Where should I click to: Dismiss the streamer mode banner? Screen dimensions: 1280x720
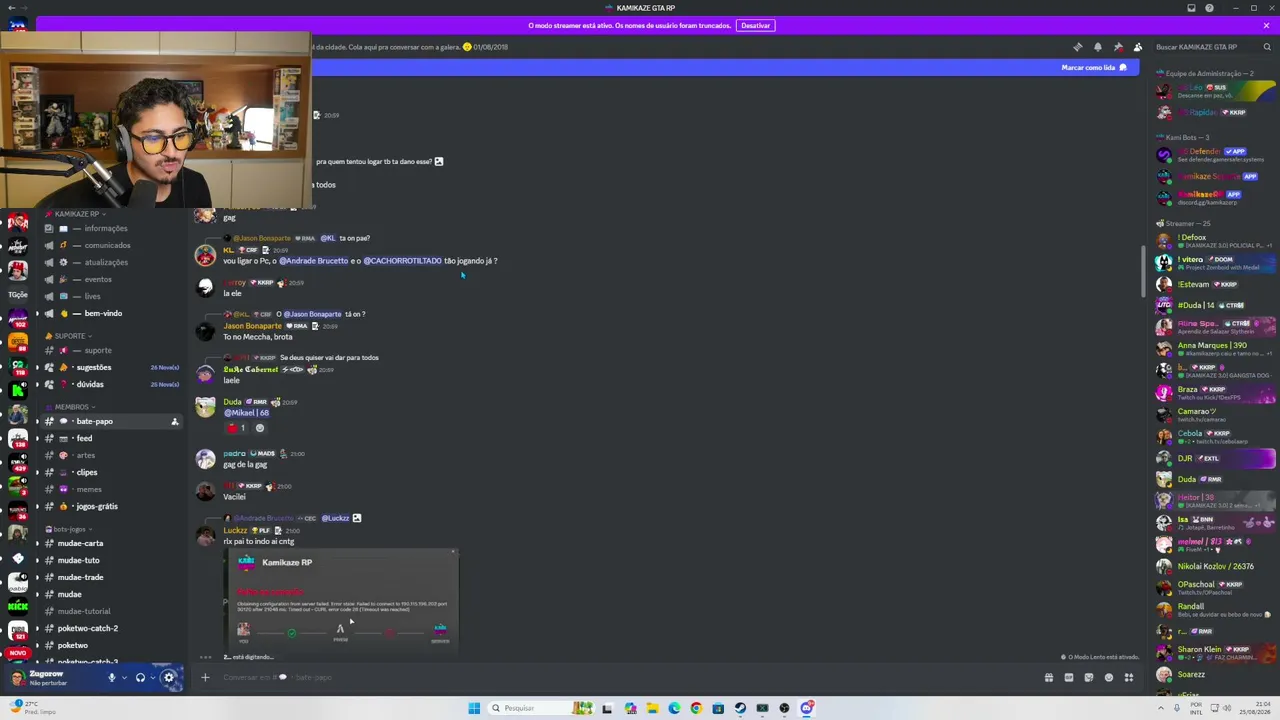[1266, 25]
